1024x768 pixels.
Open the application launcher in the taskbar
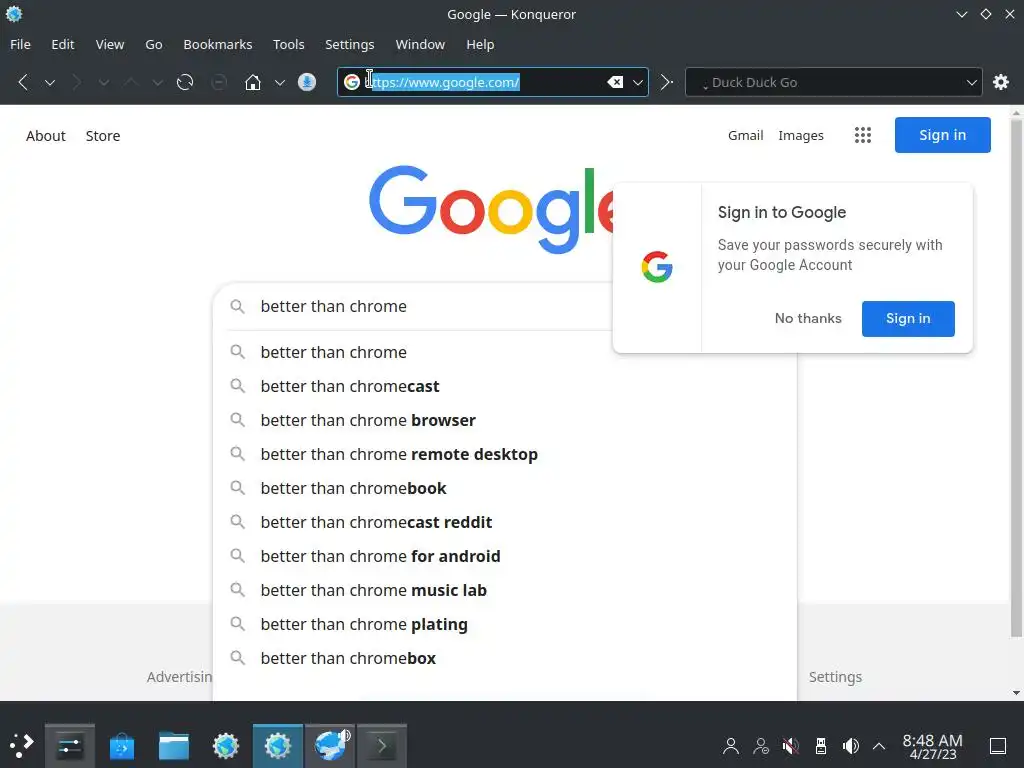[21, 746]
